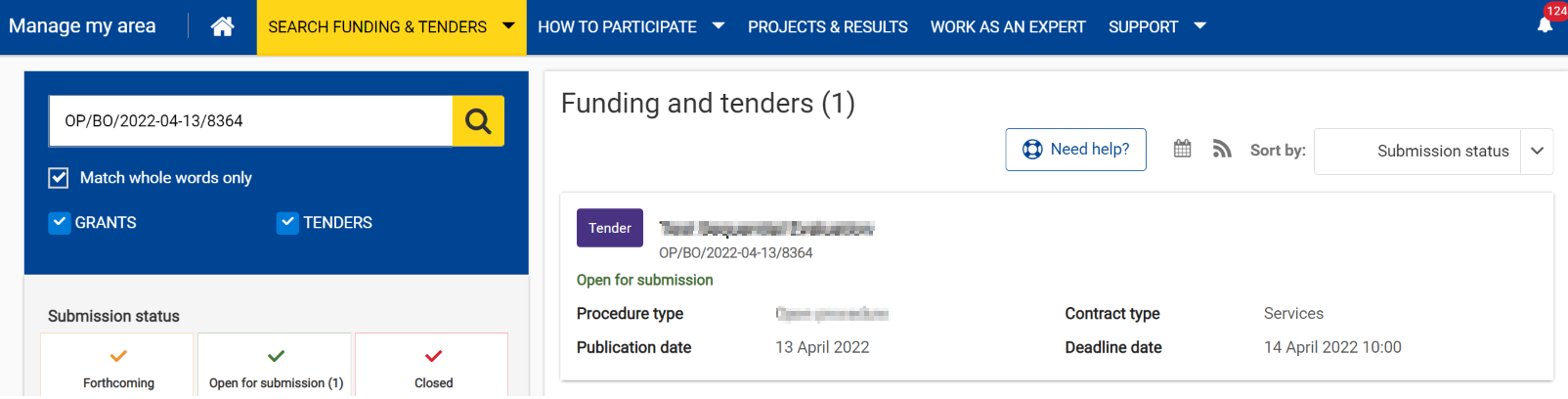Expand Search Funding & Tenders menu
The height and width of the screenshot is (399, 1568).
[x=391, y=26]
